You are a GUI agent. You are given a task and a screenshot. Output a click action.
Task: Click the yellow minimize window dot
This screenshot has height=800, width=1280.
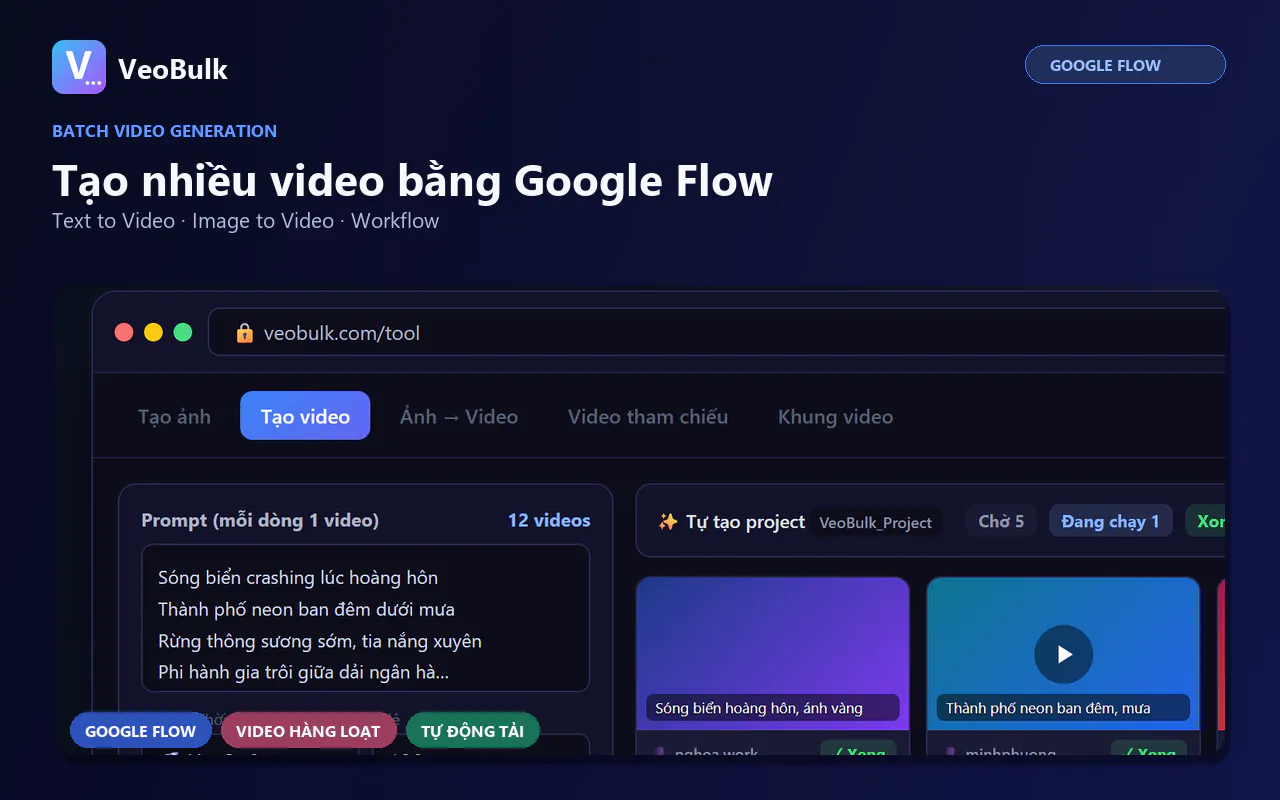coord(153,332)
